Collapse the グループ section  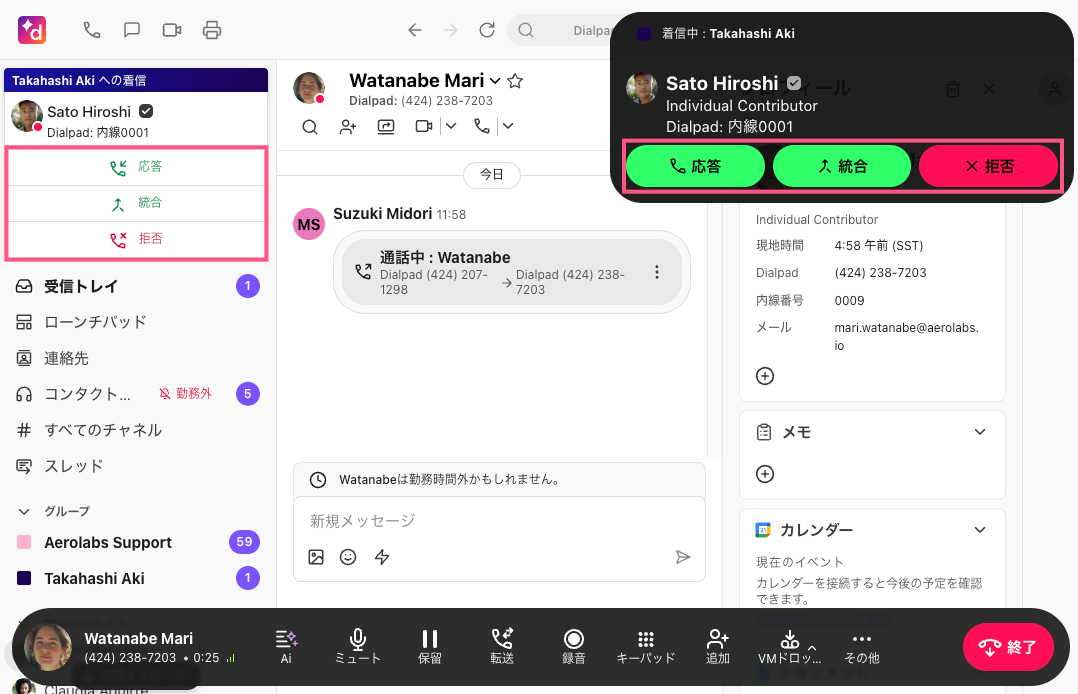pos(24,511)
